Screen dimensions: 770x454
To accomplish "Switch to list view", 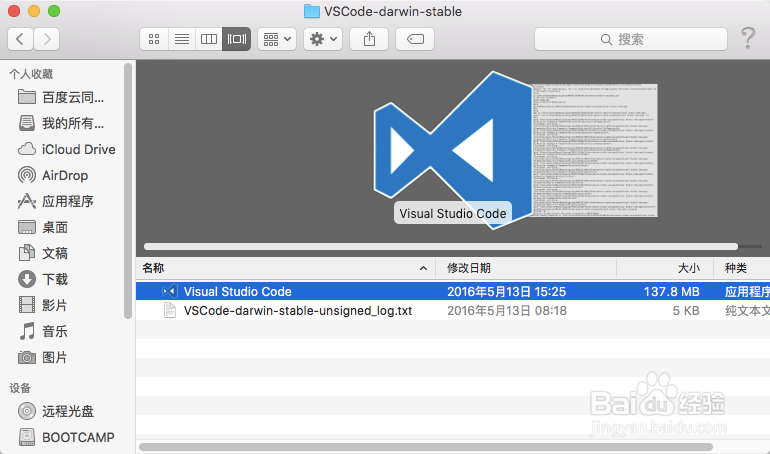I will tap(182, 39).
